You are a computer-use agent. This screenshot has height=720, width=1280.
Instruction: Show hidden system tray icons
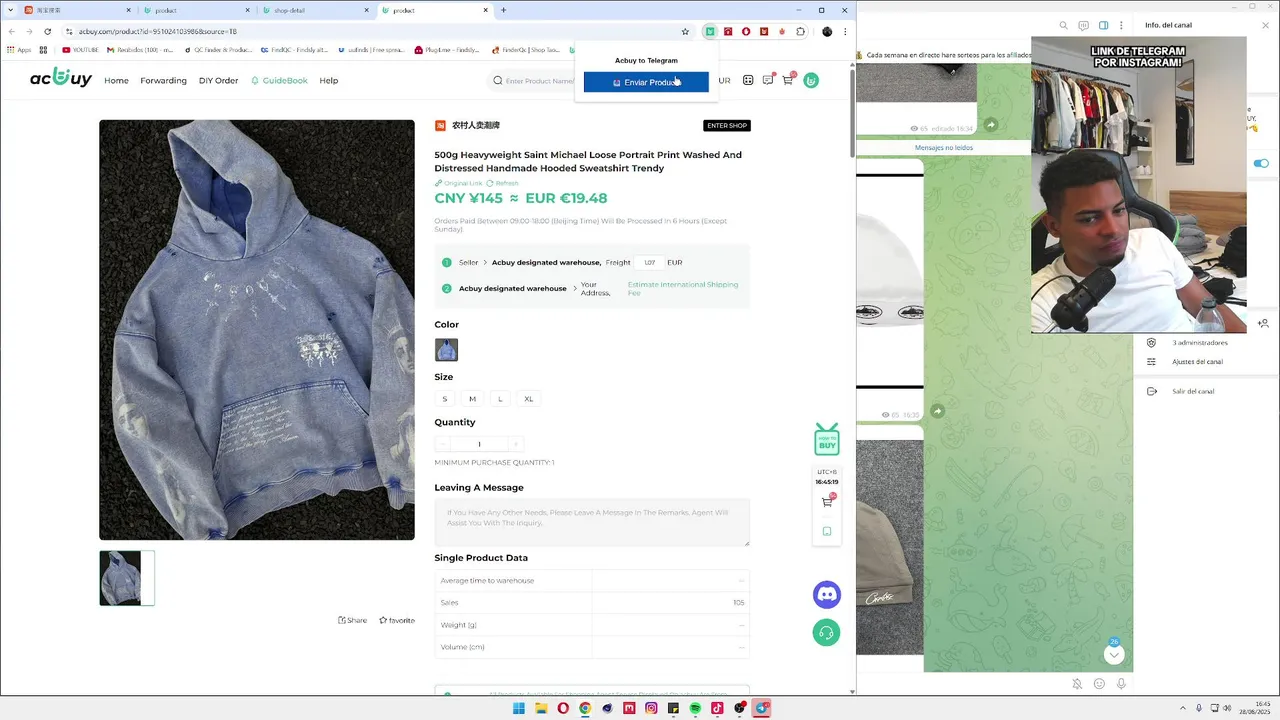click(x=1183, y=708)
